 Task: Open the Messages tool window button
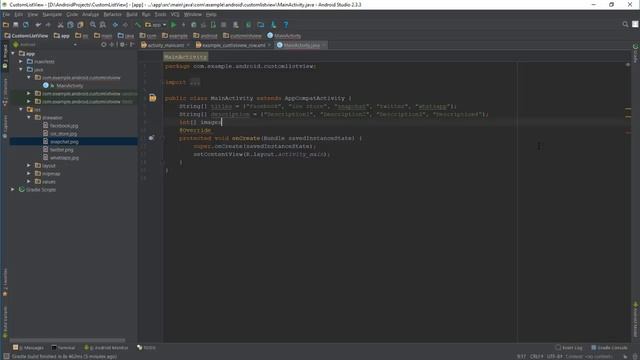(28, 348)
